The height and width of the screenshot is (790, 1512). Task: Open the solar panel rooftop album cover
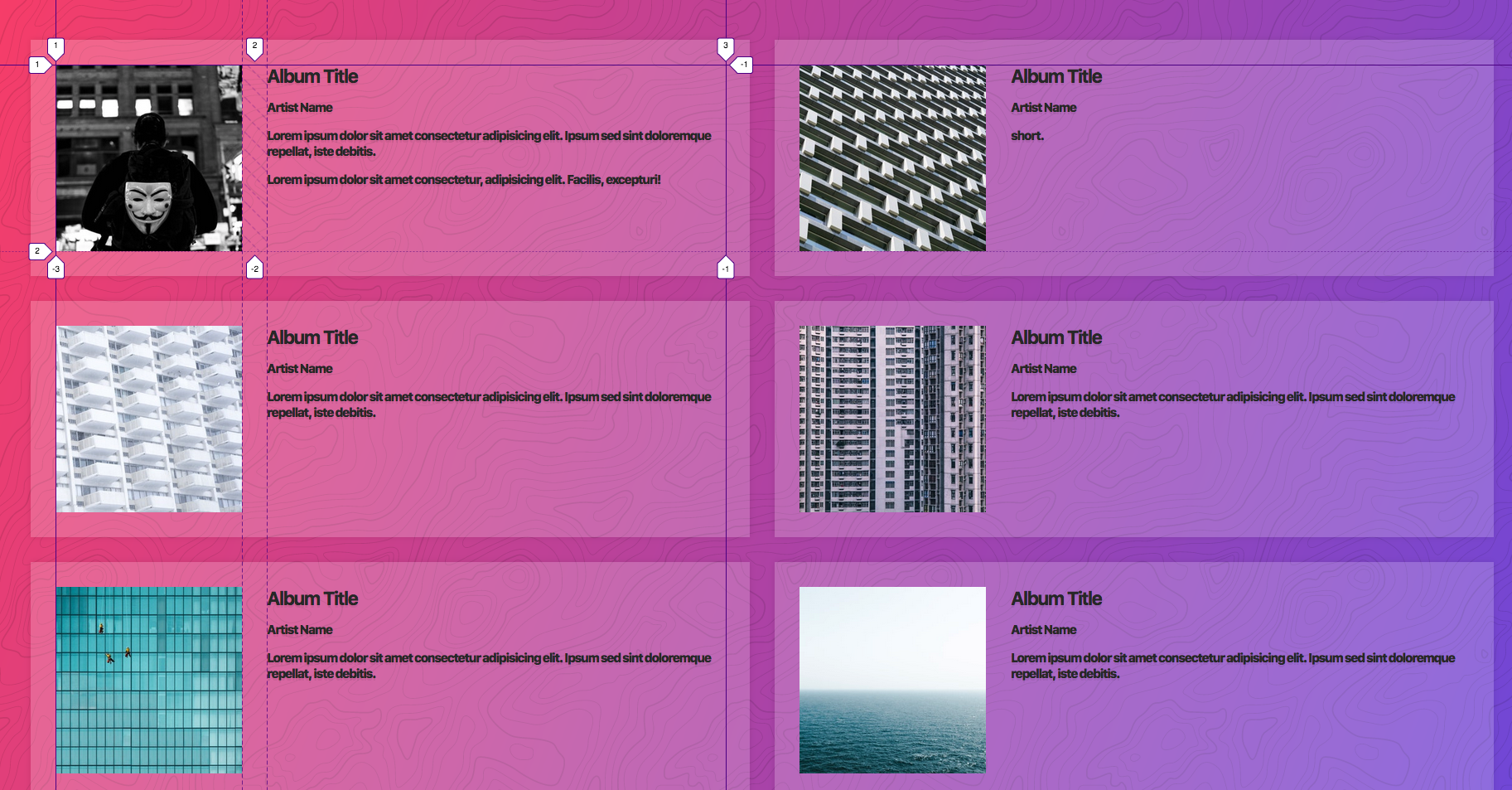click(892, 158)
